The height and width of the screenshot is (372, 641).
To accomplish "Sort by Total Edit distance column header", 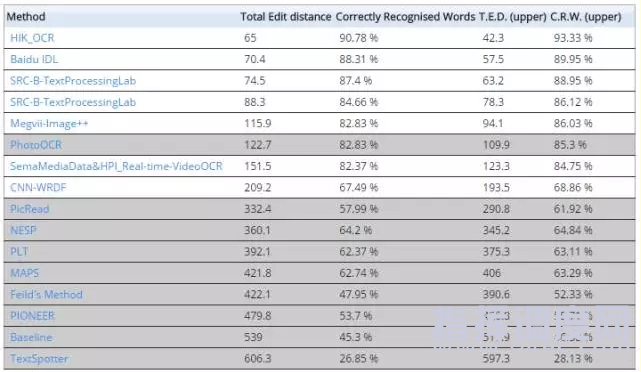I will coord(285,17).
